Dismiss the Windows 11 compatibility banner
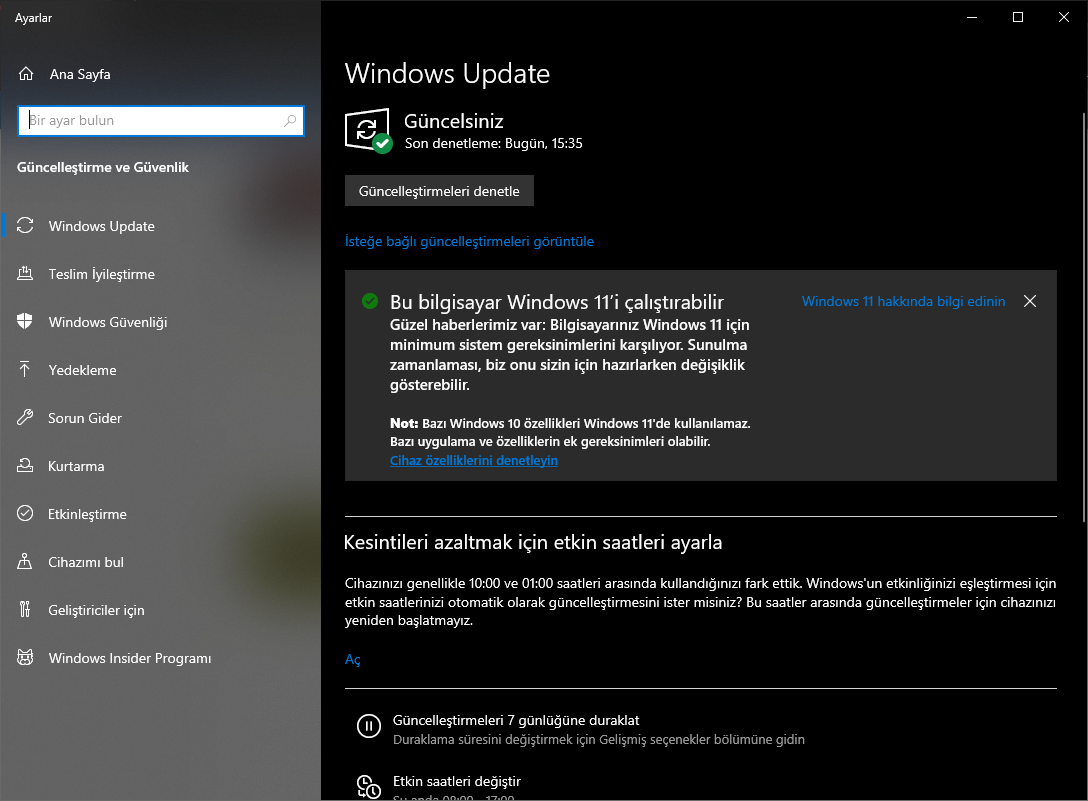This screenshot has height=801, width=1088. (1030, 301)
